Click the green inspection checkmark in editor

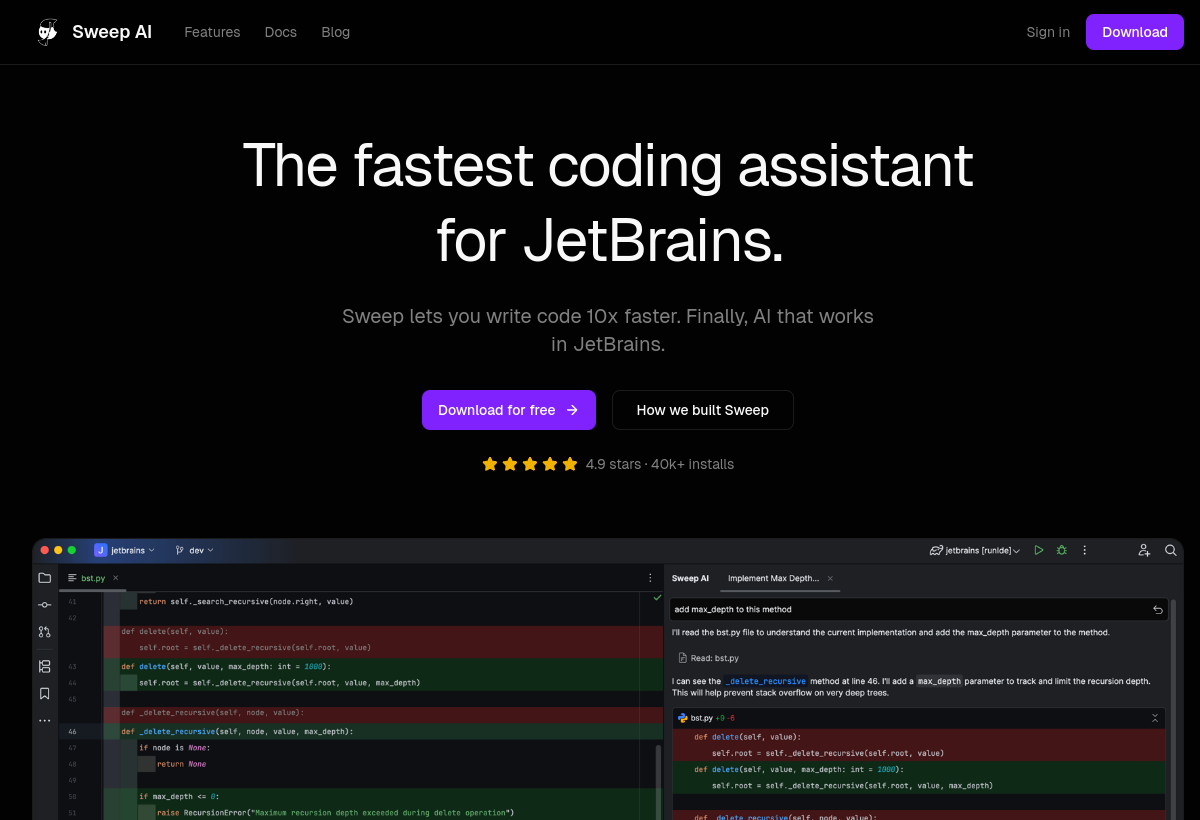click(657, 597)
